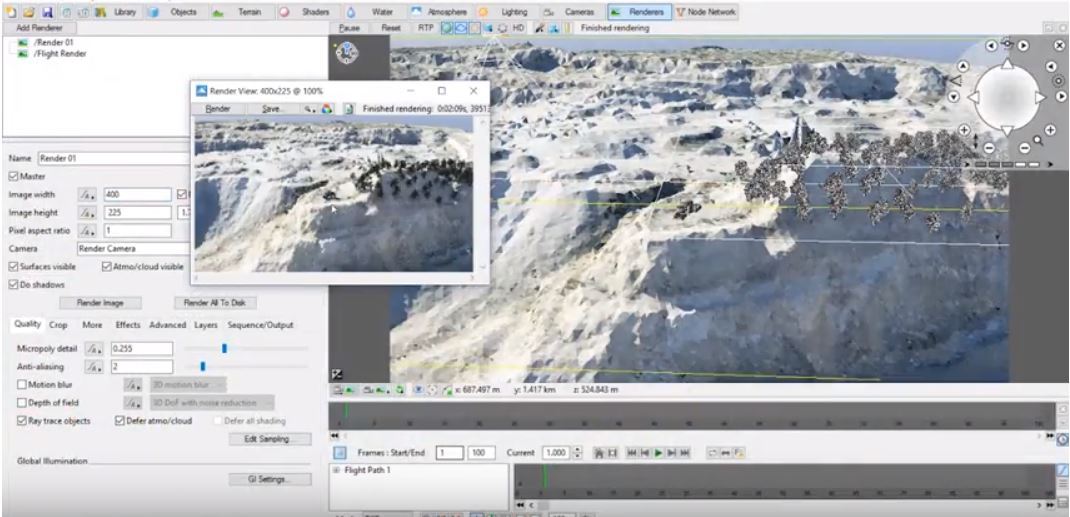Enable the Motion blur checkbox
Viewport: 1070px width, 517px height.
point(22,385)
